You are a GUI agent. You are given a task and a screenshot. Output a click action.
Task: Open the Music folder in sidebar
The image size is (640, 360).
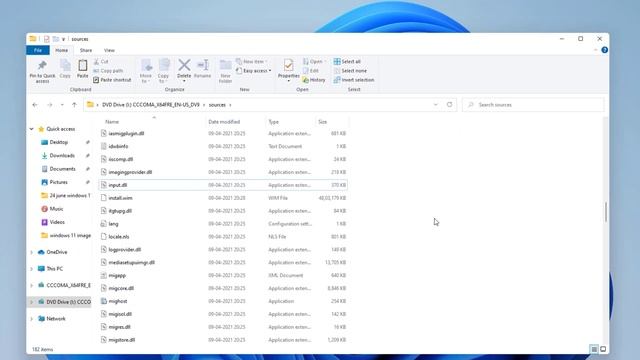(56, 209)
